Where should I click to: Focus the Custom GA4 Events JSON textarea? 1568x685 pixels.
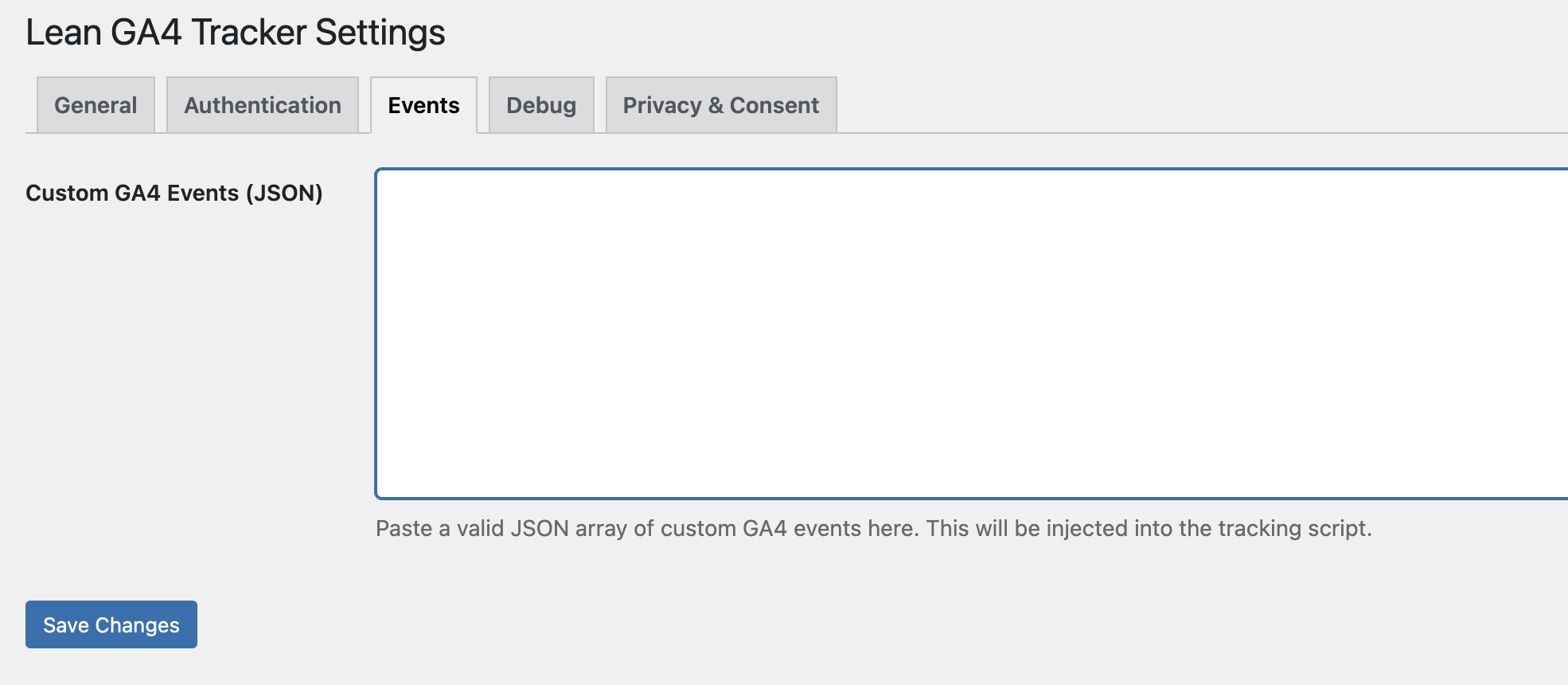click(x=972, y=334)
